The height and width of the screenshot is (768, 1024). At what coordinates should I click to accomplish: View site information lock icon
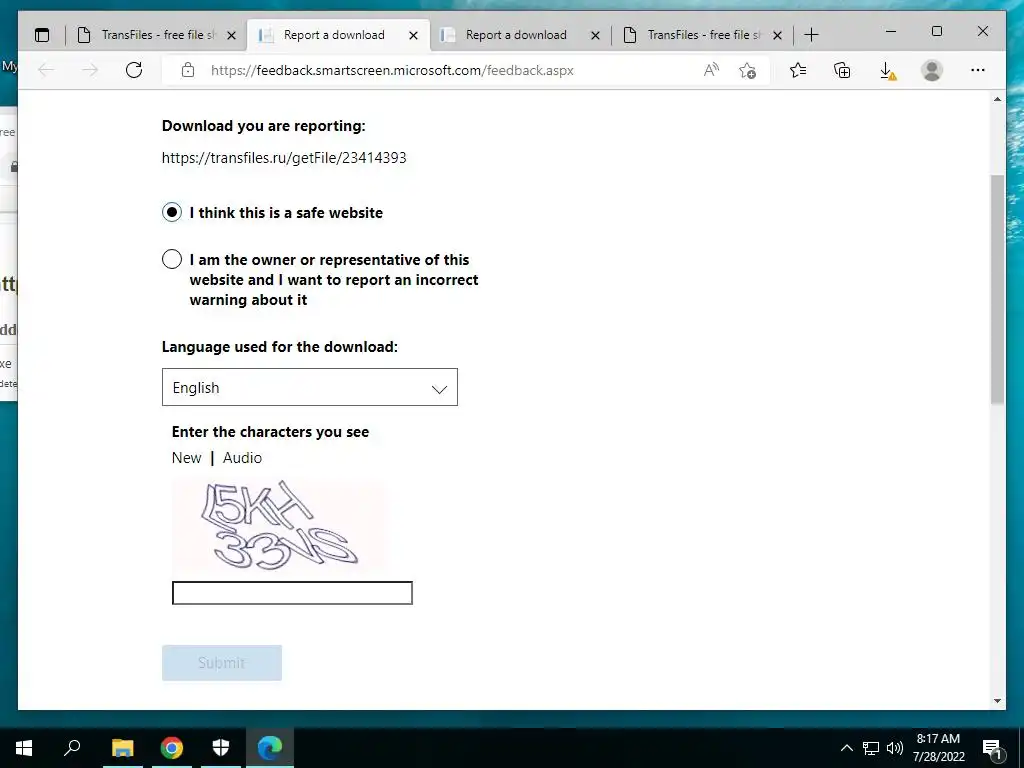(x=188, y=70)
